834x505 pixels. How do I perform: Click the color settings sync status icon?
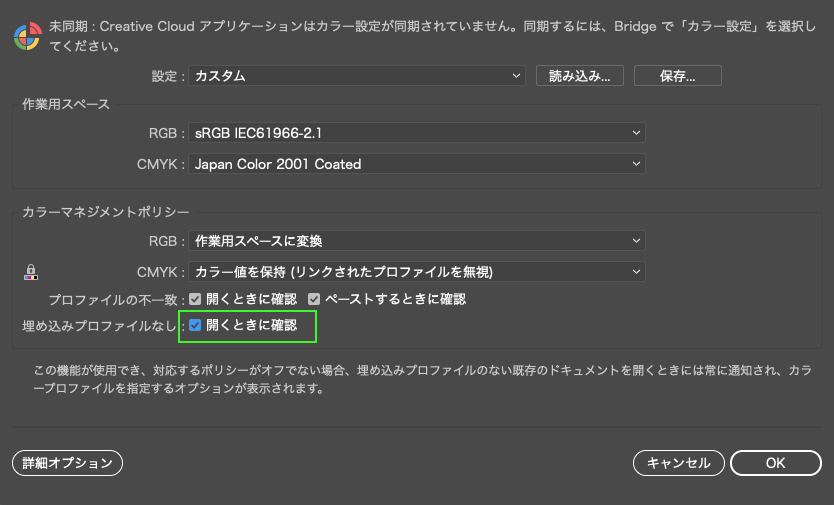click(28, 36)
